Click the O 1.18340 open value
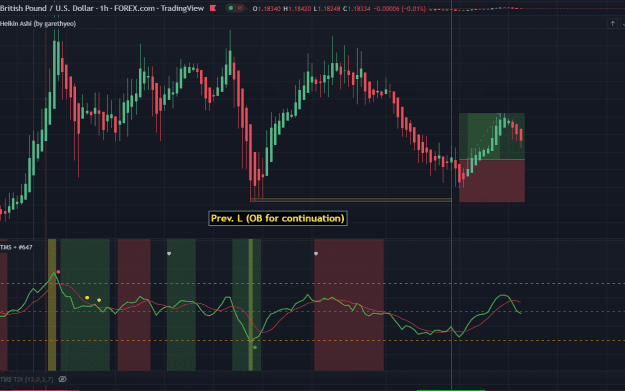 click(267, 8)
